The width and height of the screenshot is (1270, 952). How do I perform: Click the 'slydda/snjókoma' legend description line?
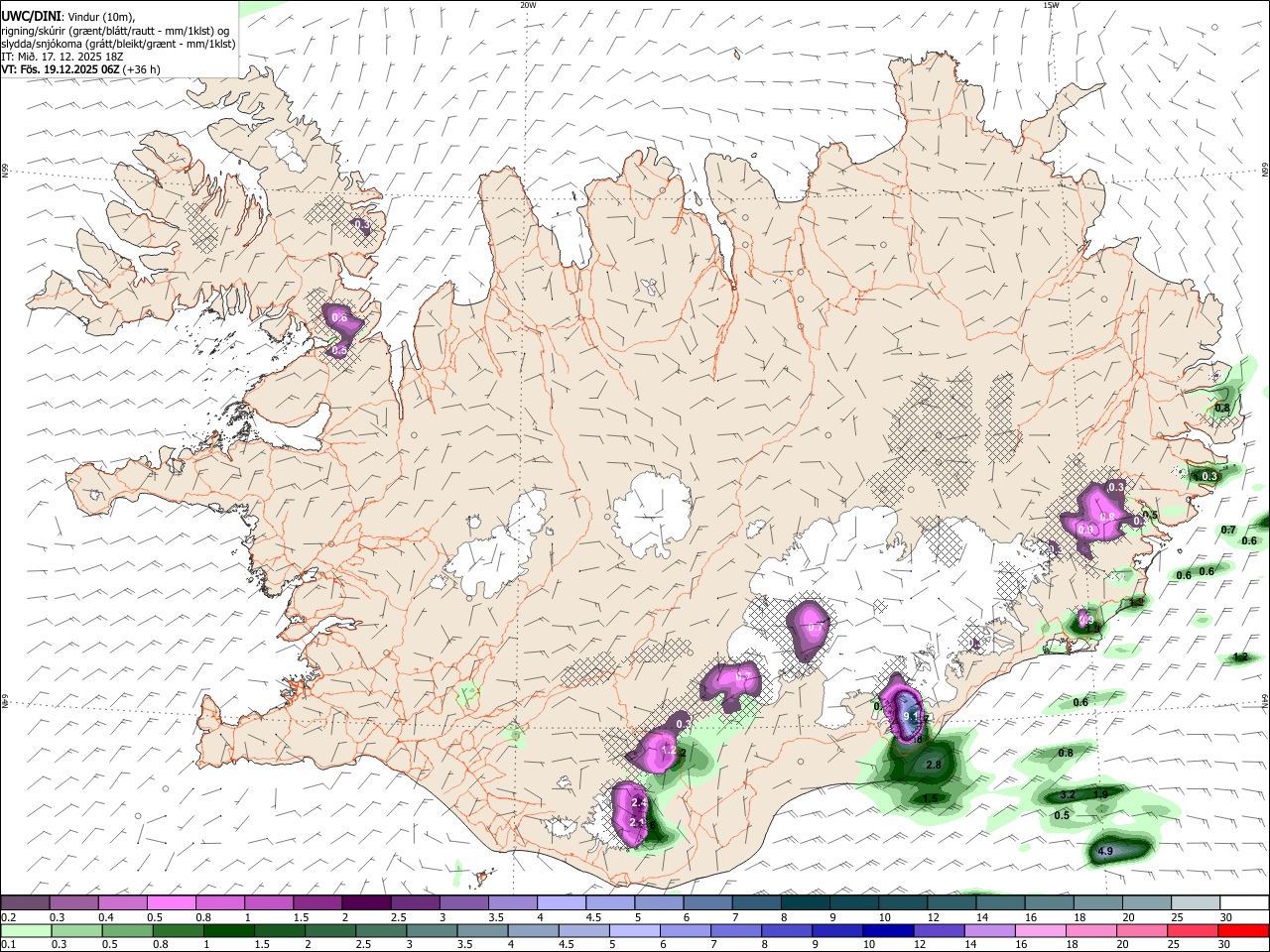118,44
